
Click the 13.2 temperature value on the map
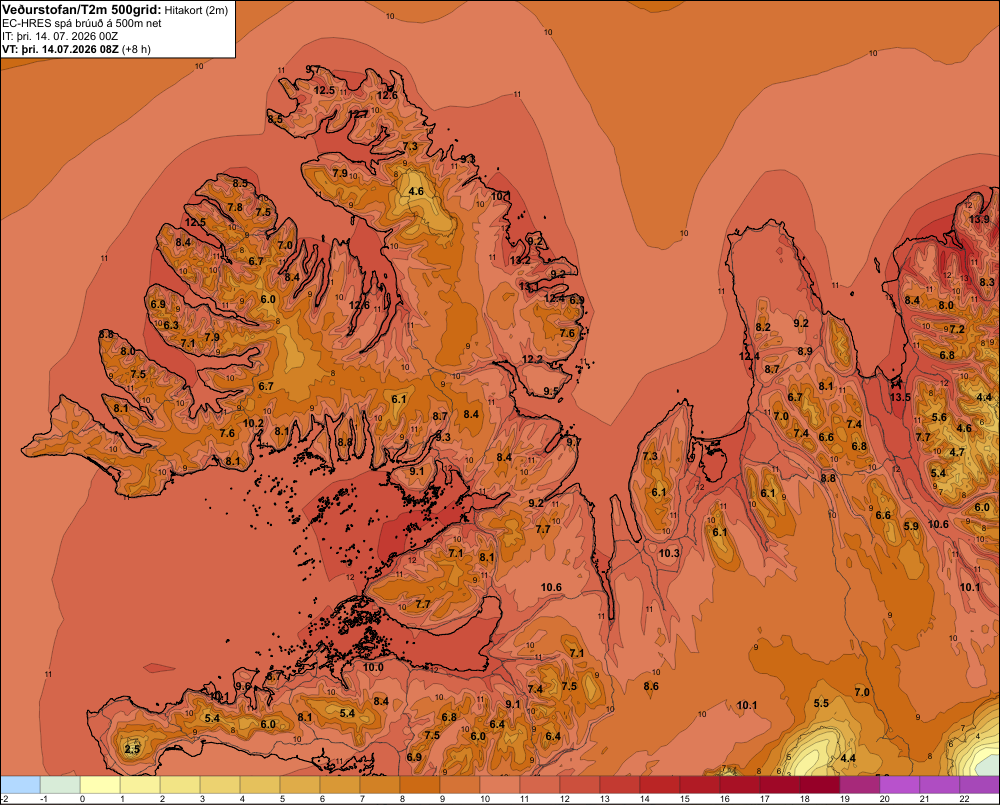click(520, 260)
